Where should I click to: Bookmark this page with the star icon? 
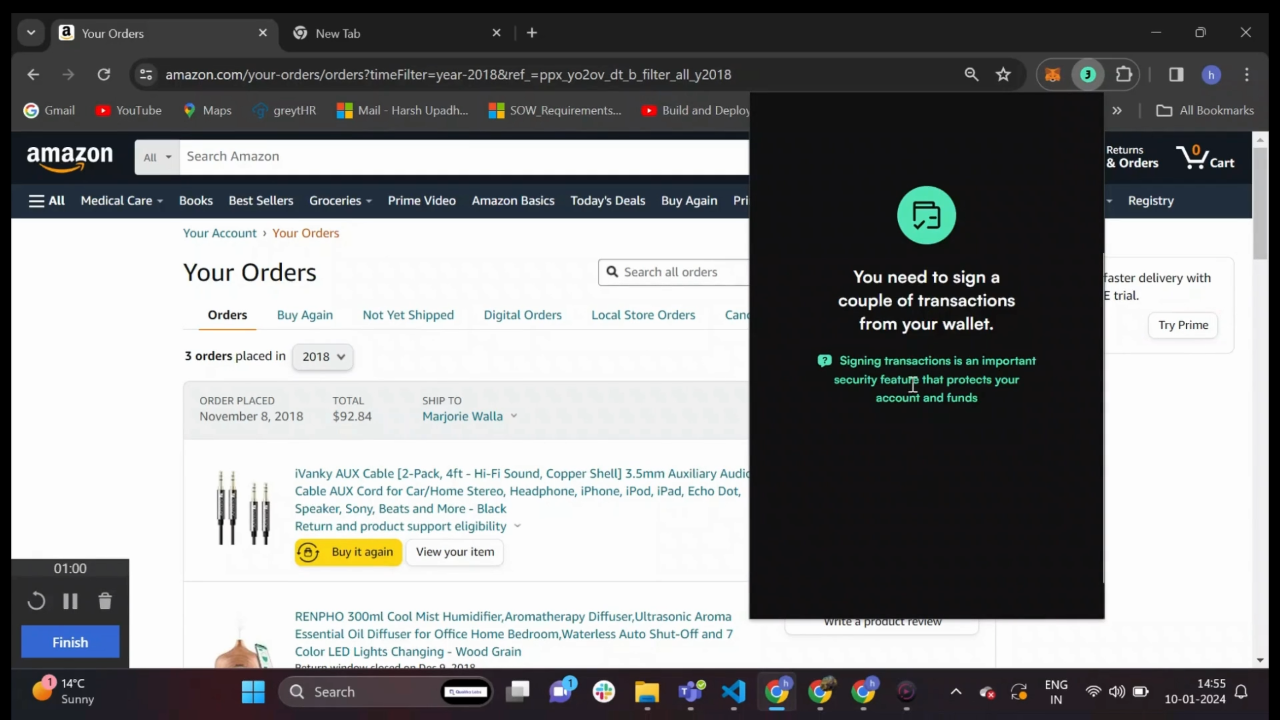(1003, 75)
